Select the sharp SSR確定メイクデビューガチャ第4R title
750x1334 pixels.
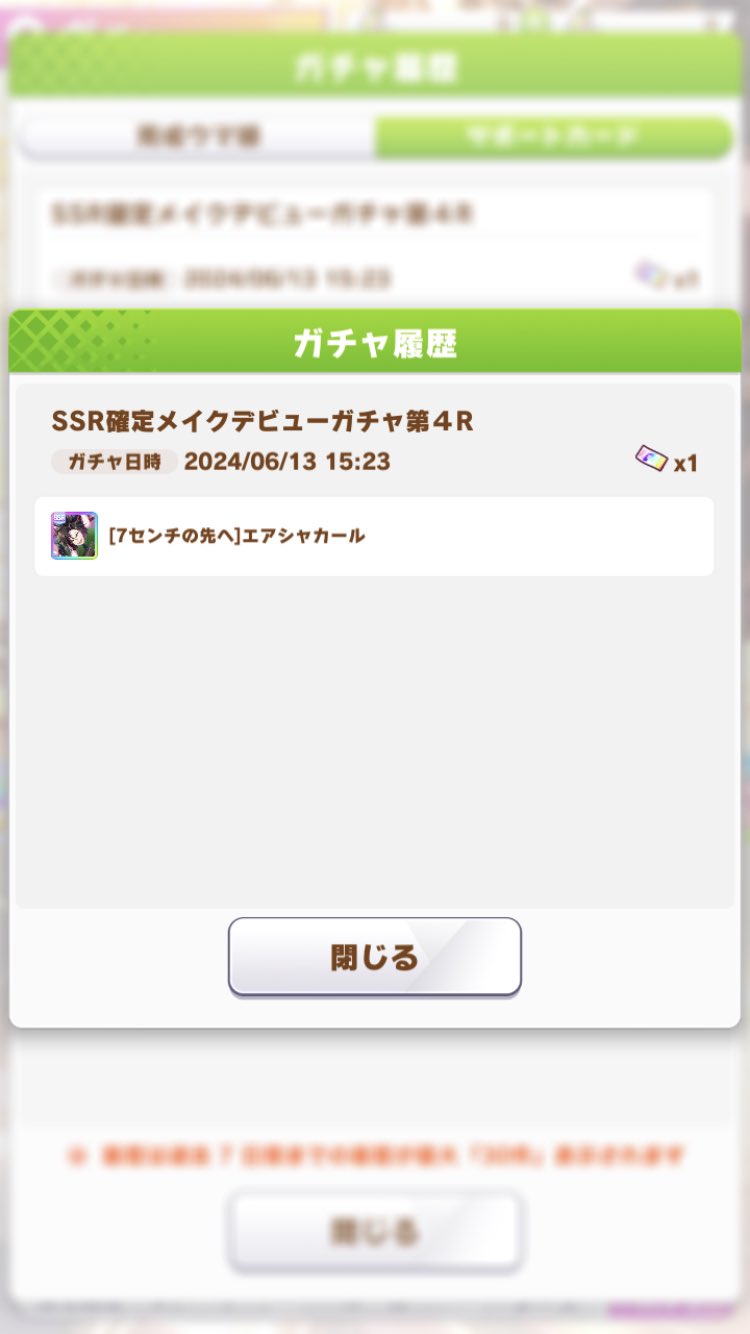262,422
